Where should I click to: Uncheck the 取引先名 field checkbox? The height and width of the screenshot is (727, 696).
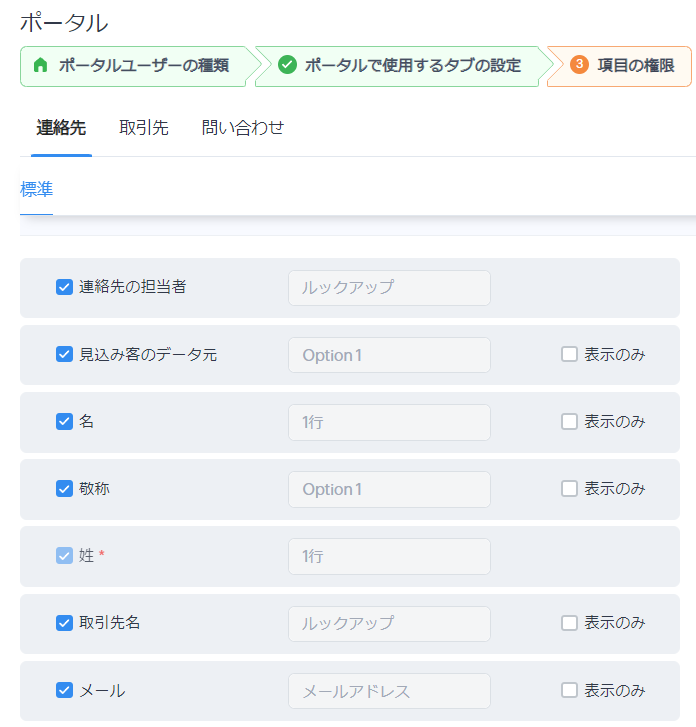[64, 623]
